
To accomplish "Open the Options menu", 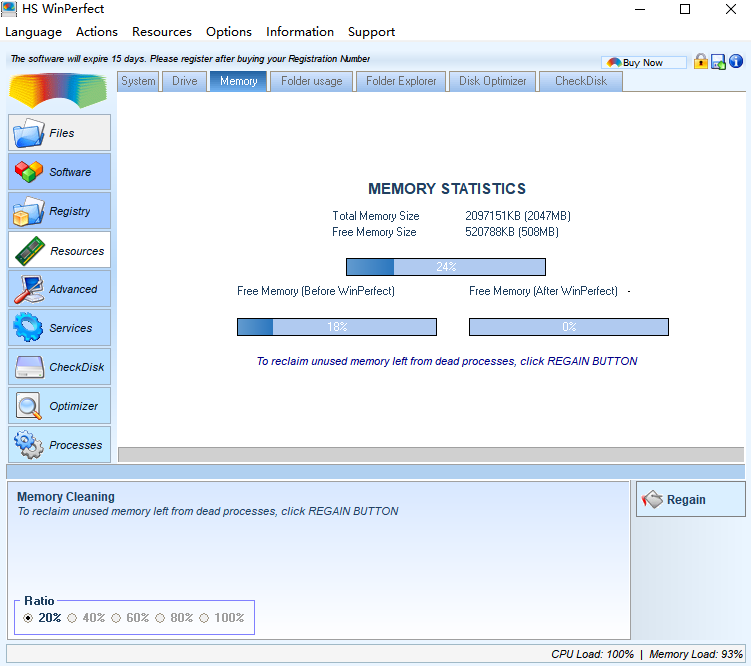I will pos(229,32).
